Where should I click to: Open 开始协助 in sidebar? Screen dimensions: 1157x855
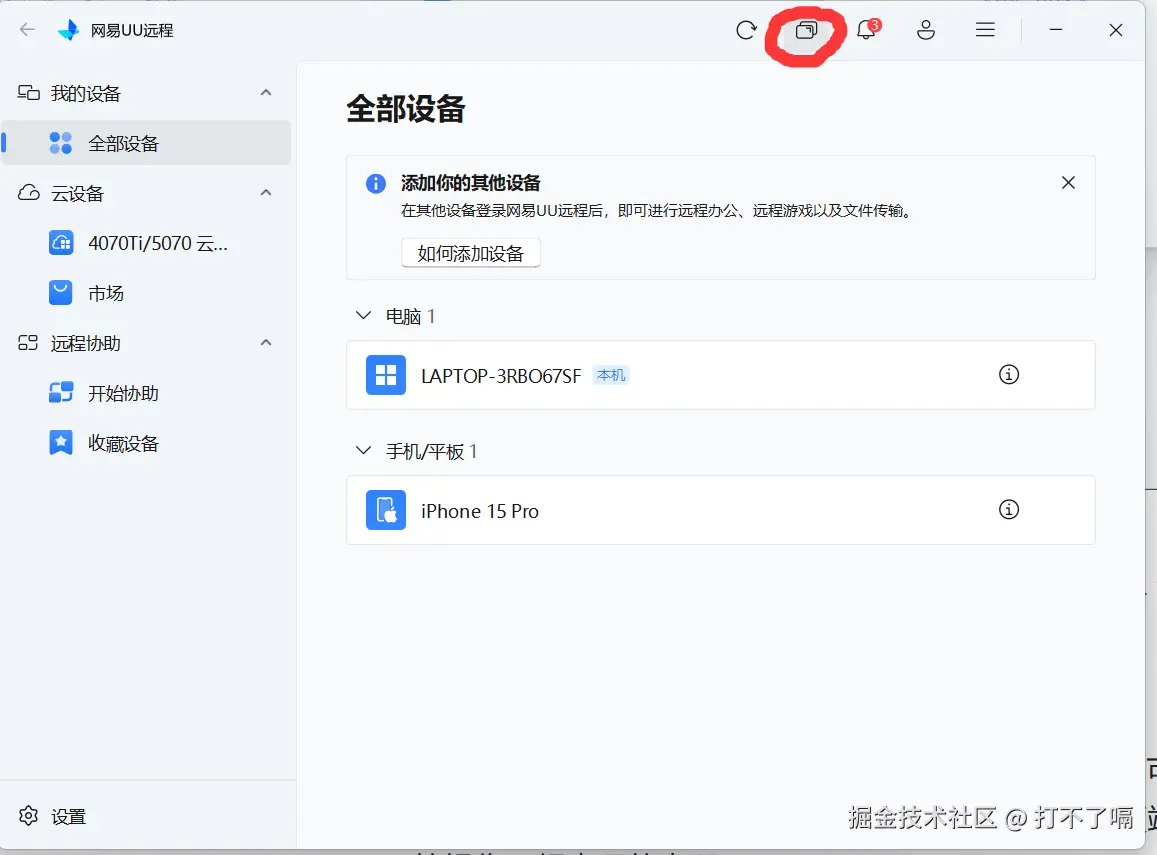coord(146,392)
